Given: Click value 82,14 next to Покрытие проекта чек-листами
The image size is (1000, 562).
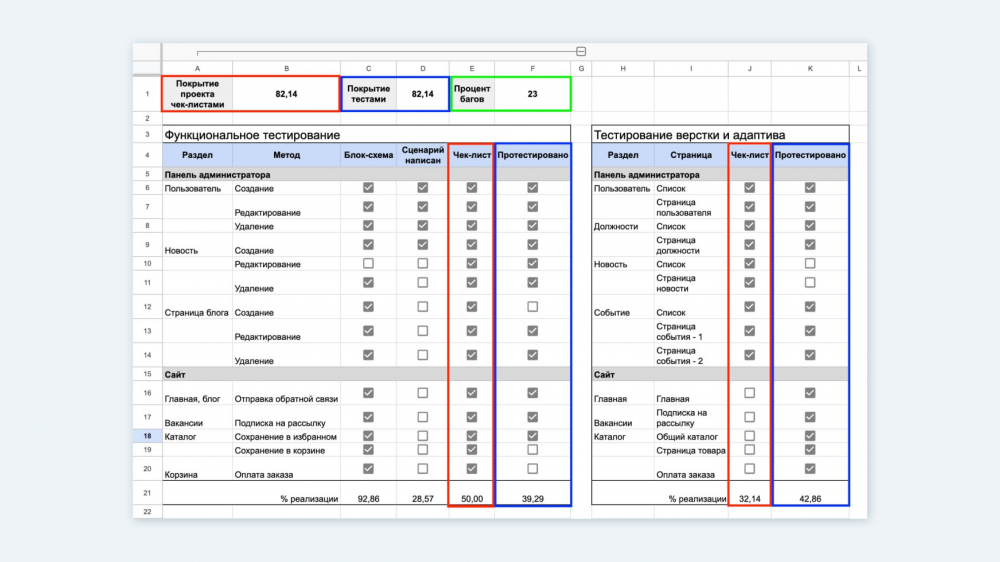Looking at the screenshot, I should 286,94.
